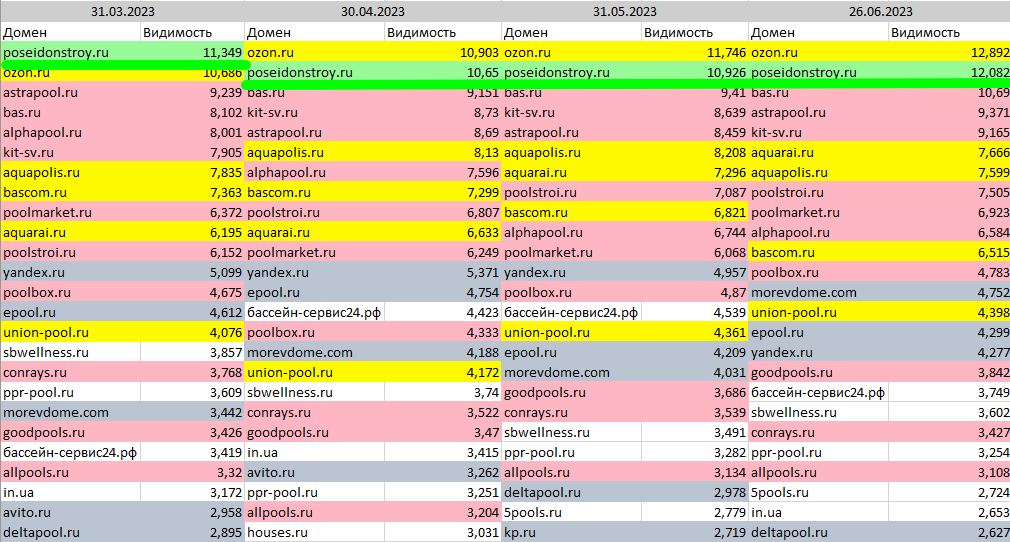
Task: Select aquarai.ru cell in the 26.06.2023 block
Action: pos(819,152)
